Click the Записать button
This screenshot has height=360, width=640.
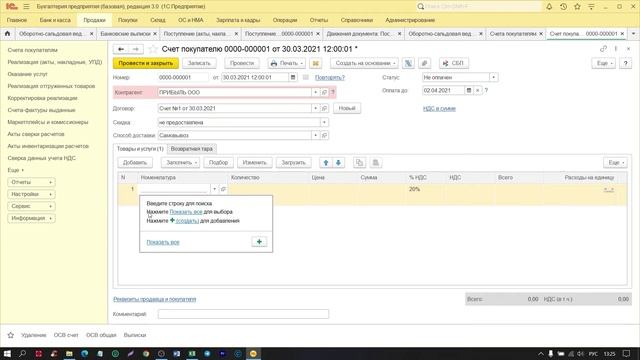click(x=199, y=63)
